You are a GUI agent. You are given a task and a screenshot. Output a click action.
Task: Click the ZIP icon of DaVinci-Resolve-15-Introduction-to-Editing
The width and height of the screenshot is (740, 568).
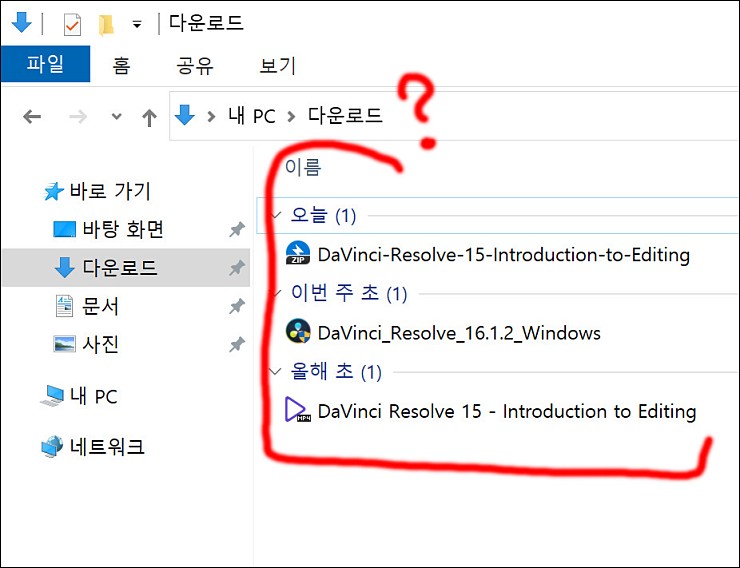click(298, 253)
